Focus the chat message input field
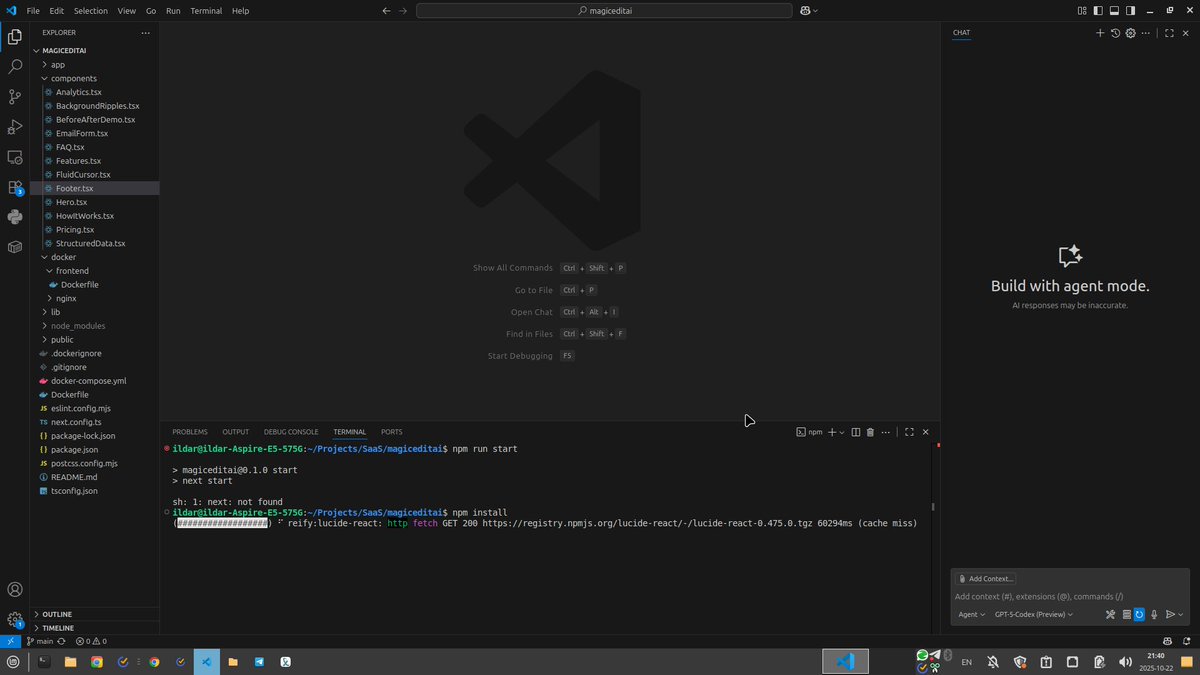This screenshot has height=675, width=1200. (1068, 597)
